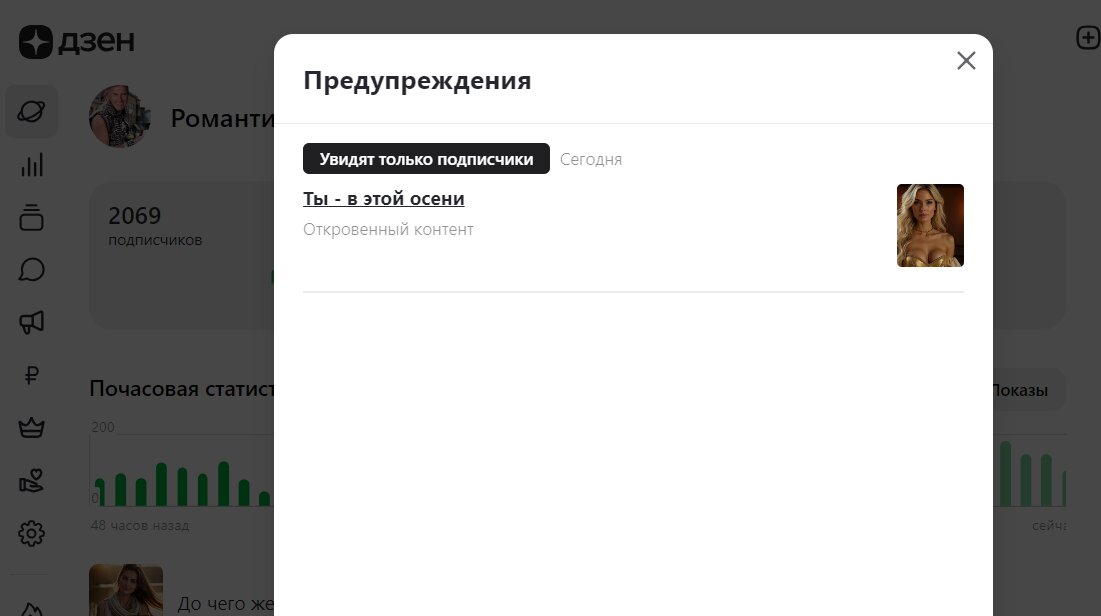Click the Дзен logo

pyautogui.click(x=77, y=41)
